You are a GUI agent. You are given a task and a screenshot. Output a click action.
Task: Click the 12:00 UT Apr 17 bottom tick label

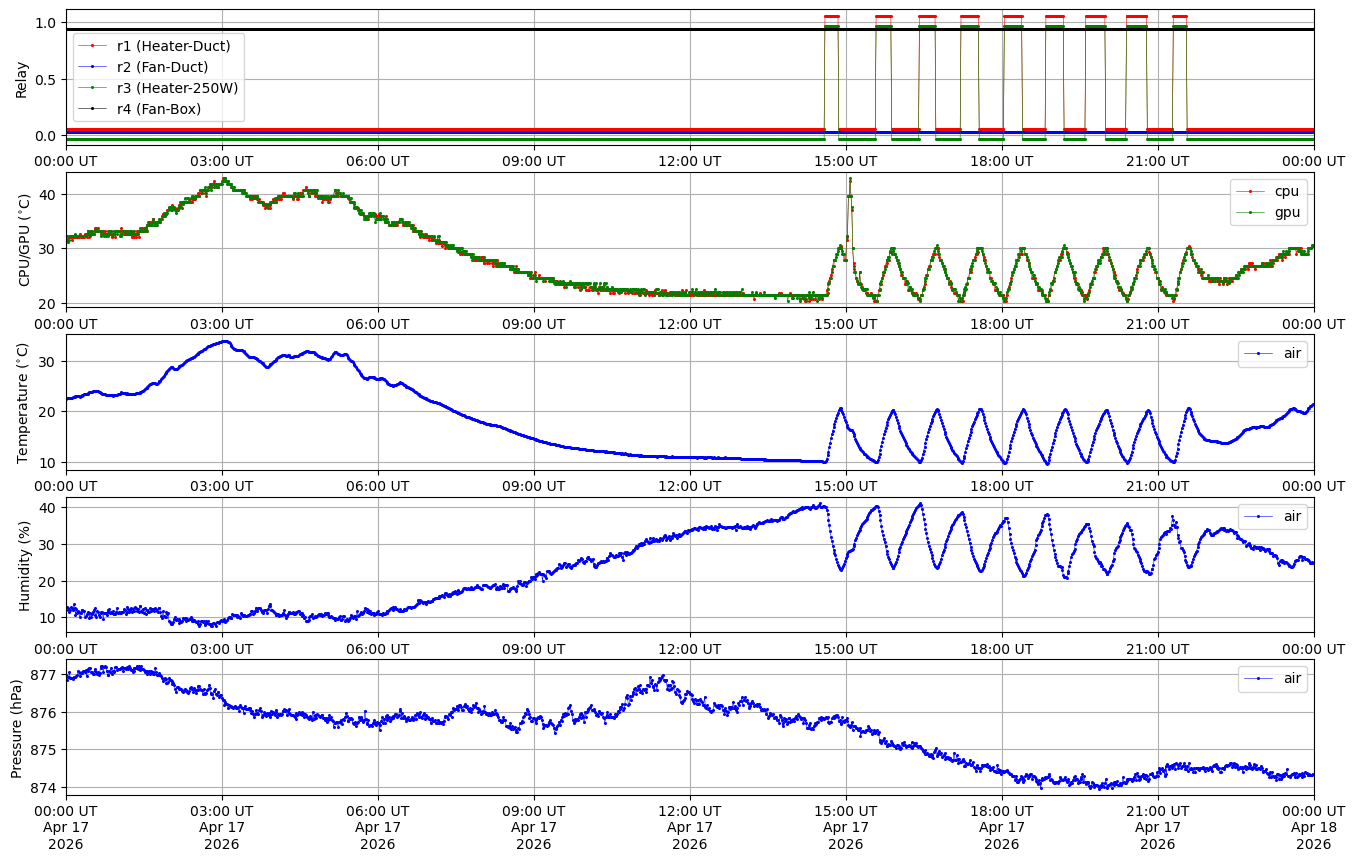pyautogui.click(x=690, y=827)
